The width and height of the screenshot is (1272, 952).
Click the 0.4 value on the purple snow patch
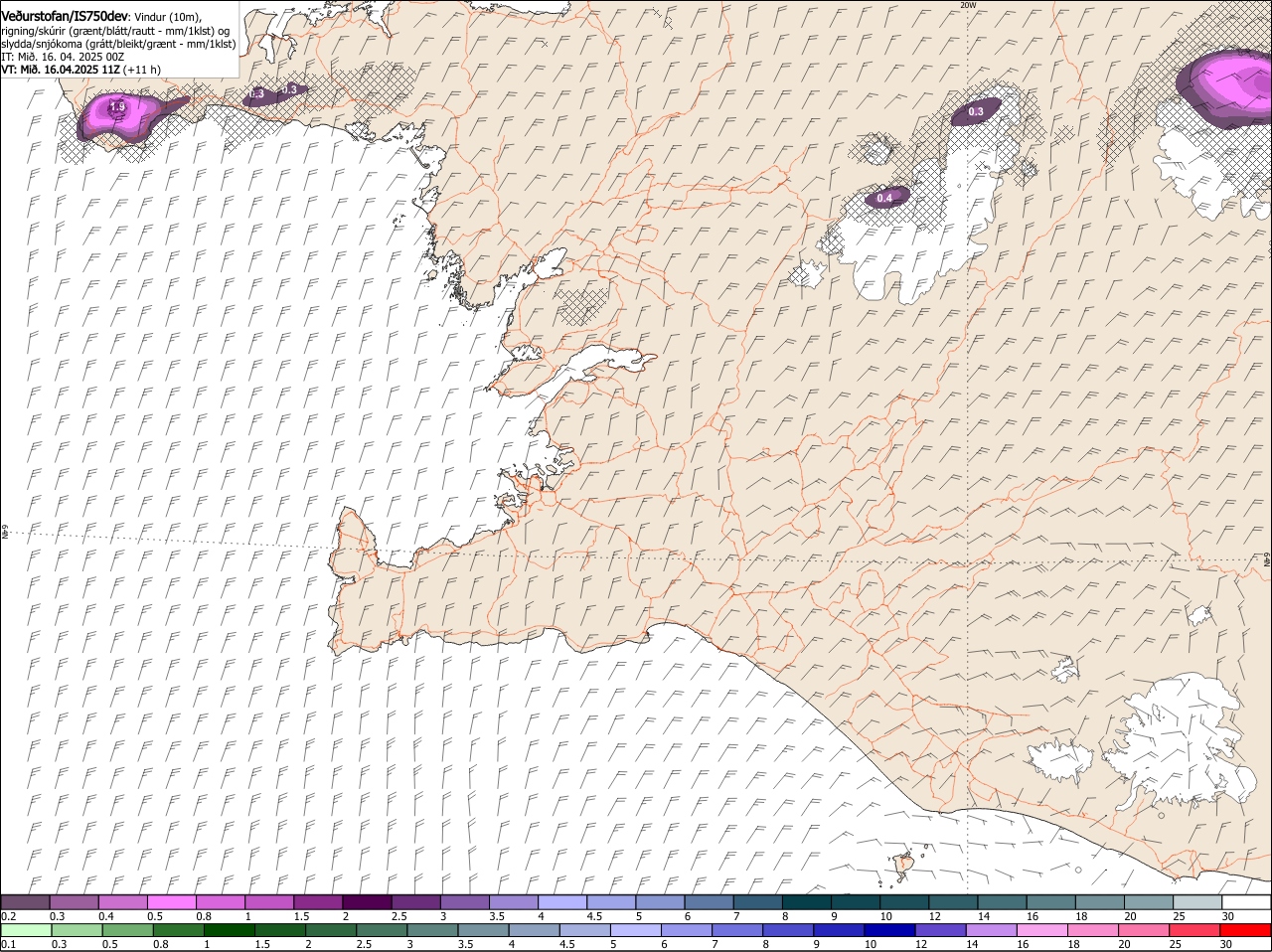click(884, 199)
